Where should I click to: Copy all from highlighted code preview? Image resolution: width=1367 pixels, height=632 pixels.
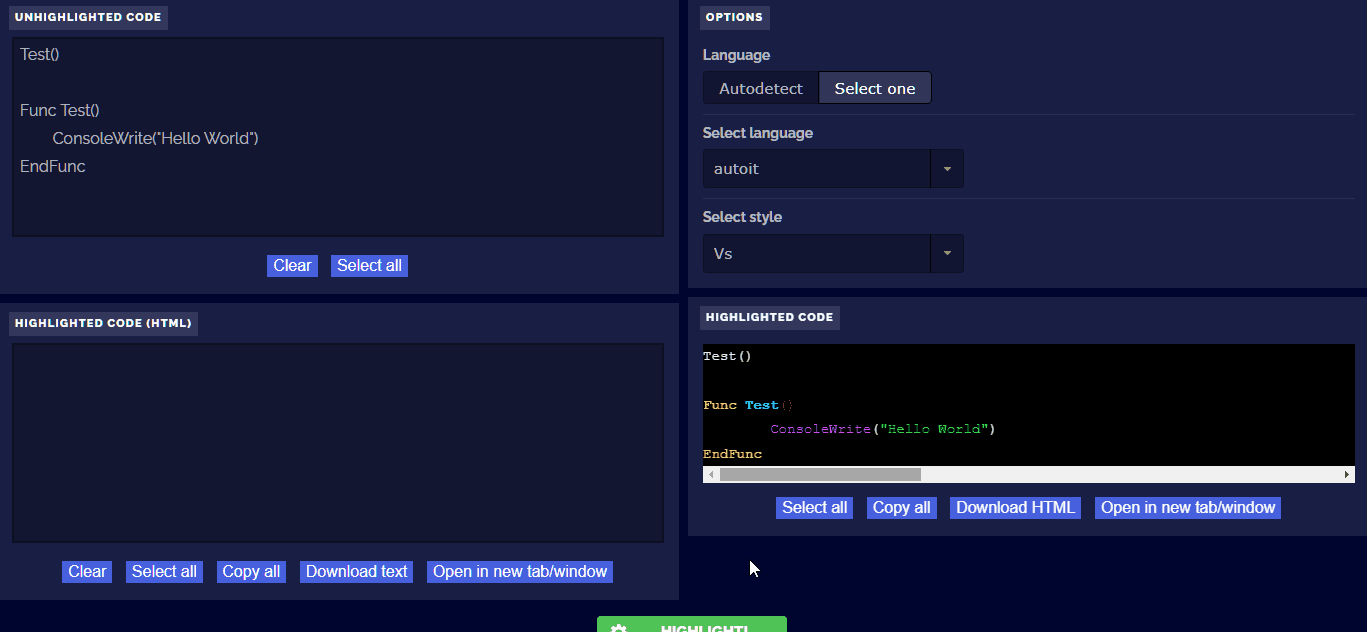901,507
